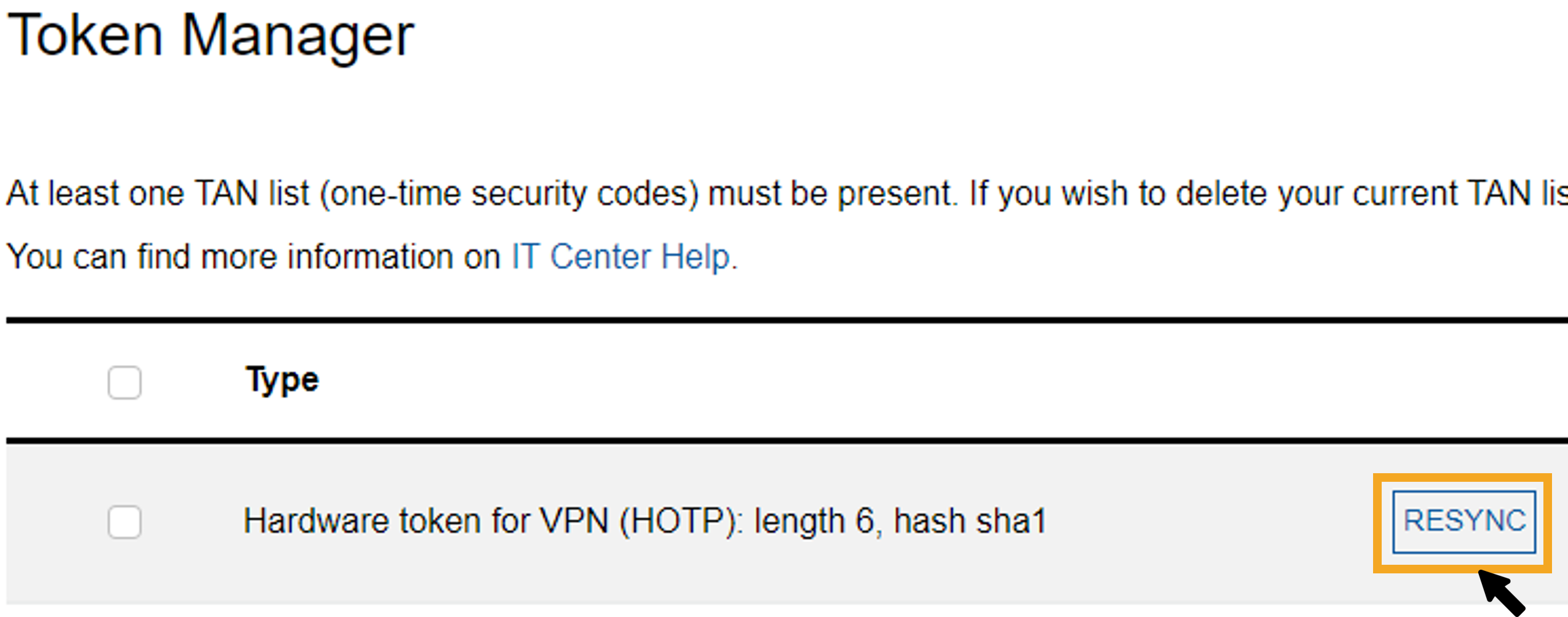This screenshot has width=1568, height=617.
Task: Click the "hash sha1" token detail
Action: click(970, 522)
